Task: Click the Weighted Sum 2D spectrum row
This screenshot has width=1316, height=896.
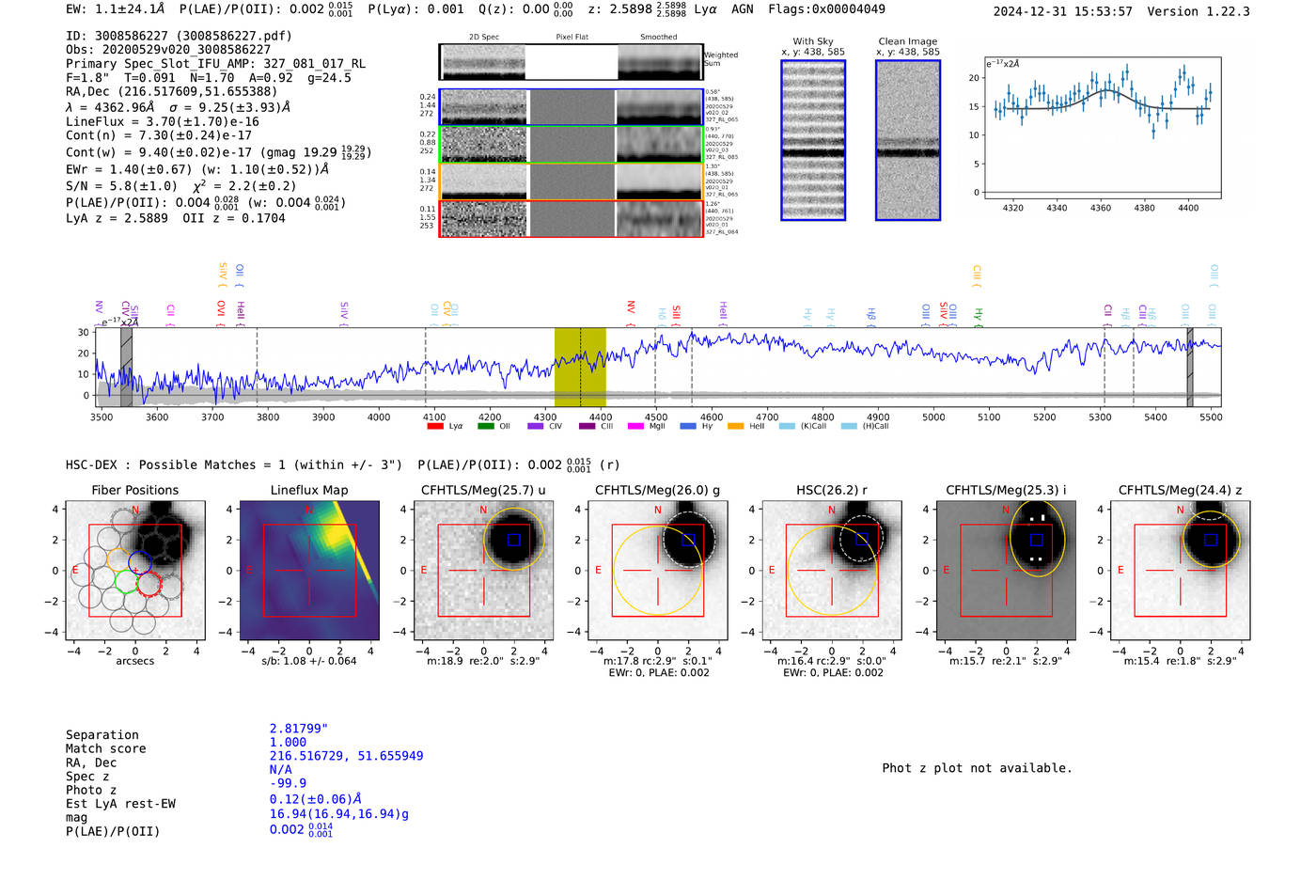Action: (571, 62)
